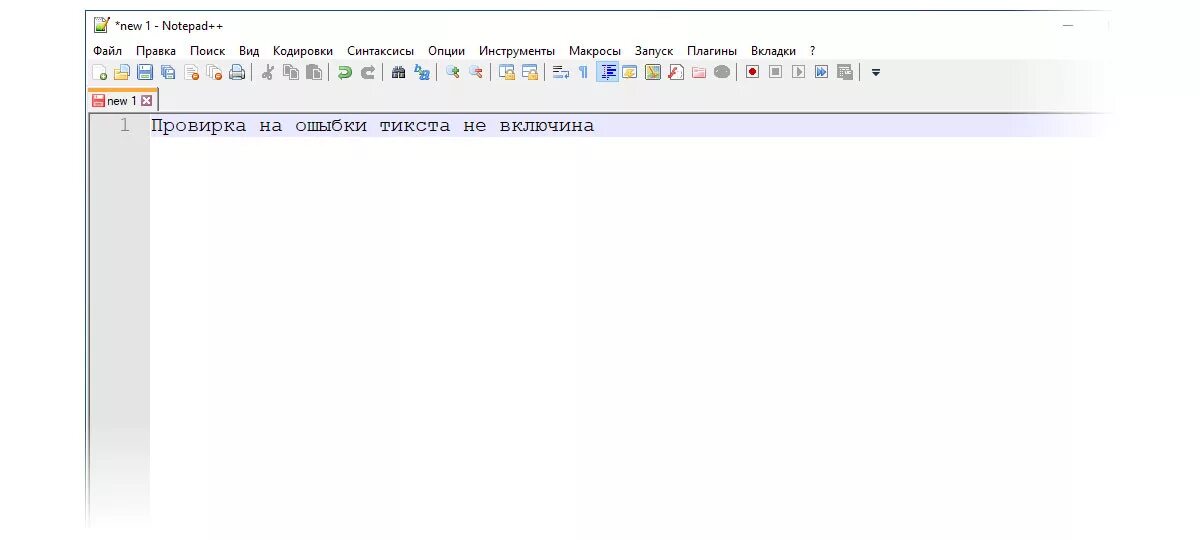This screenshot has height=540, width=1200.
Task: Open the Синтаксисы menu
Action: [381, 51]
